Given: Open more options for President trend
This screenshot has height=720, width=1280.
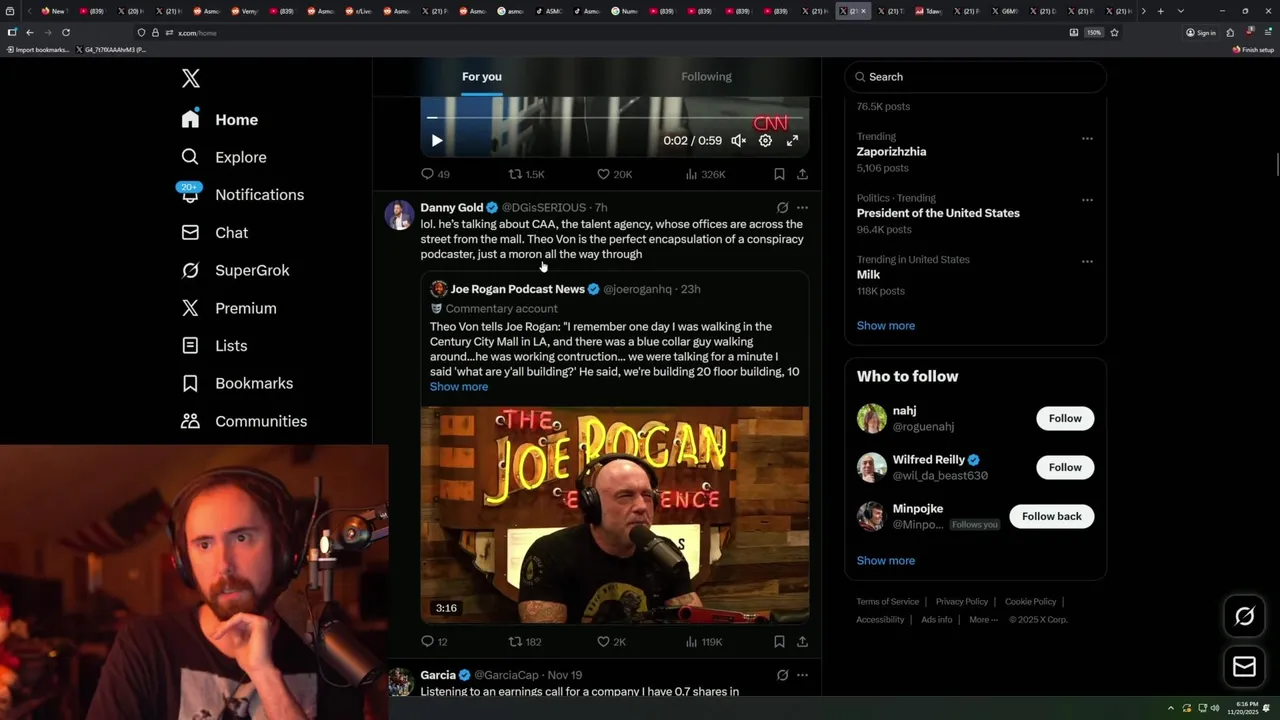Looking at the screenshot, I should click(1087, 200).
